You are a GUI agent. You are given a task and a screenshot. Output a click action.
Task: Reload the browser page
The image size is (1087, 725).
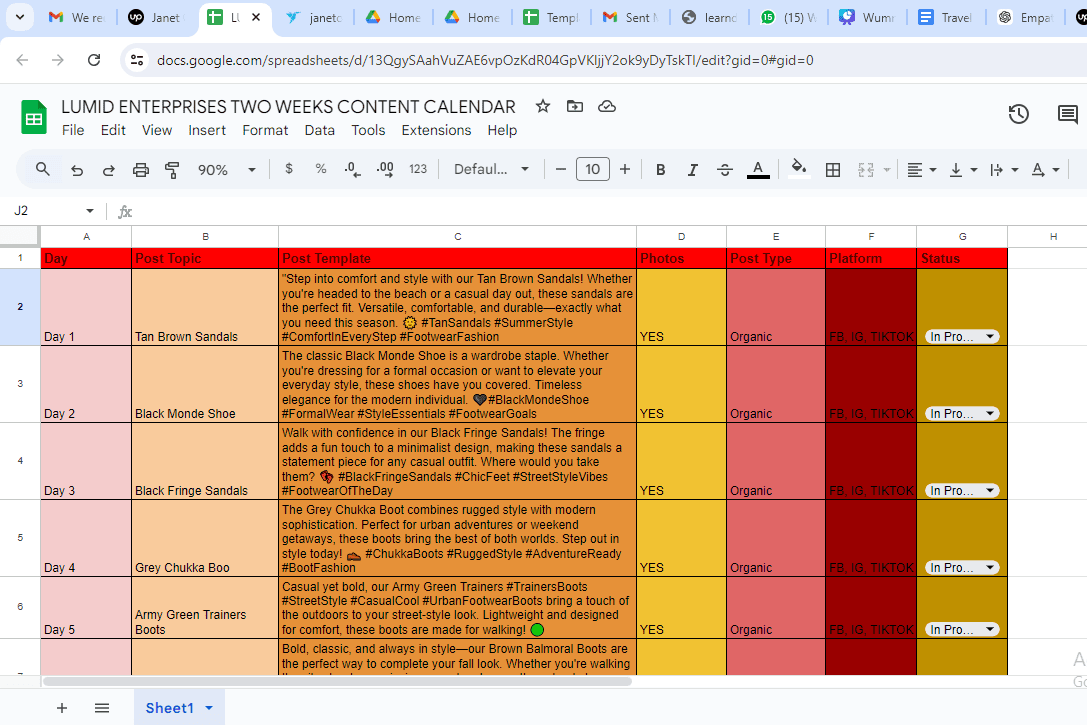pyautogui.click(x=94, y=60)
